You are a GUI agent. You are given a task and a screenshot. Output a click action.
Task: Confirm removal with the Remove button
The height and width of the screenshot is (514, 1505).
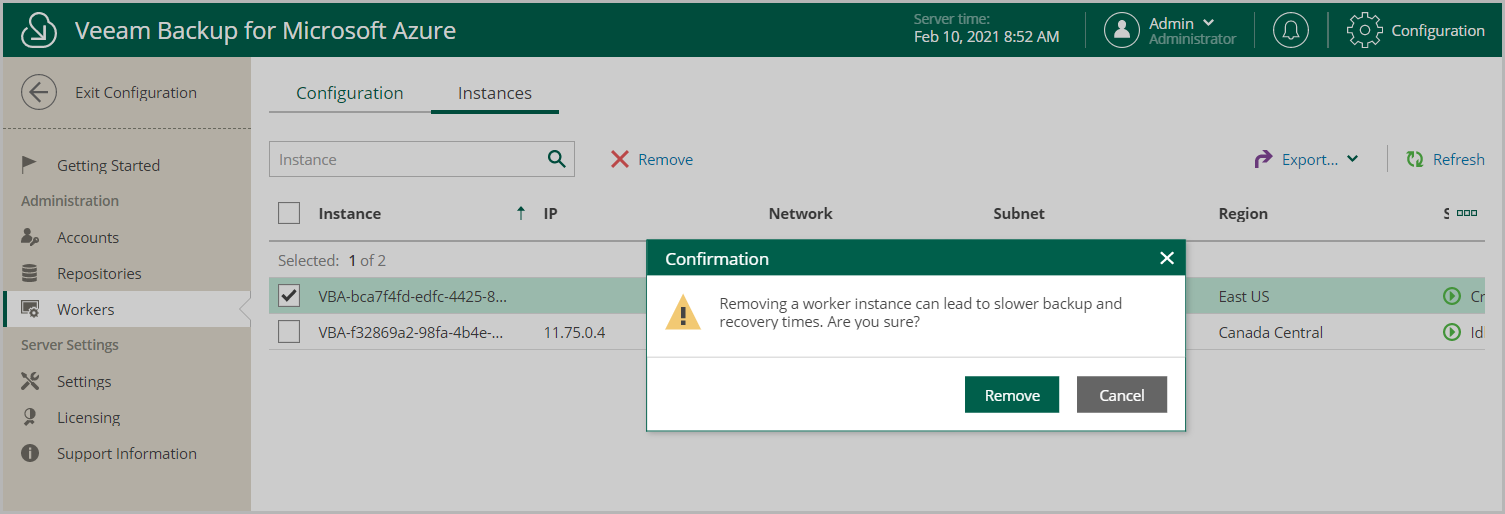(x=1012, y=395)
